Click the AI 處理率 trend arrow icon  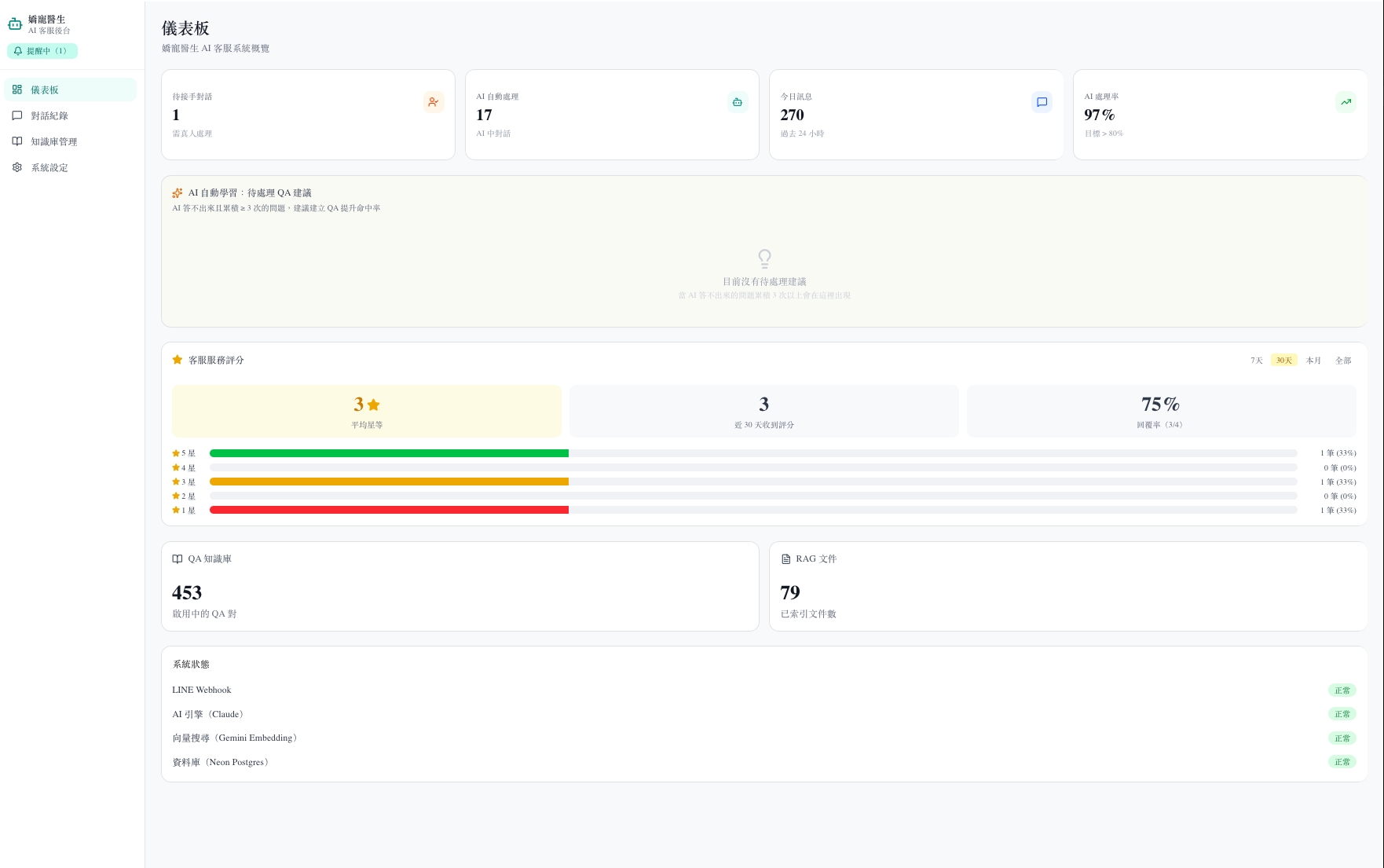[1346, 102]
